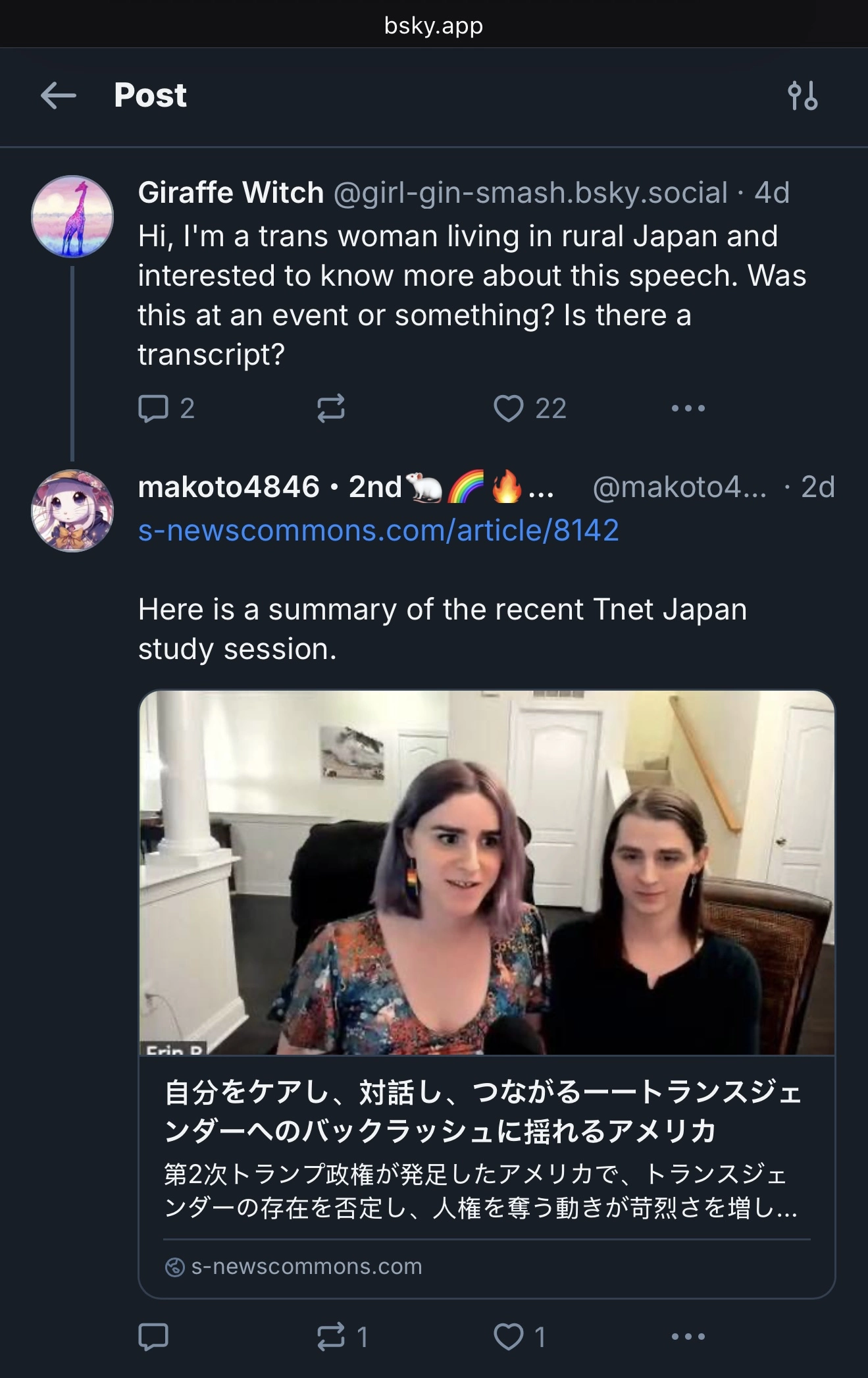This screenshot has width=868, height=1378.
Task: Repost makoto4846's post
Action: tap(330, 1337)
